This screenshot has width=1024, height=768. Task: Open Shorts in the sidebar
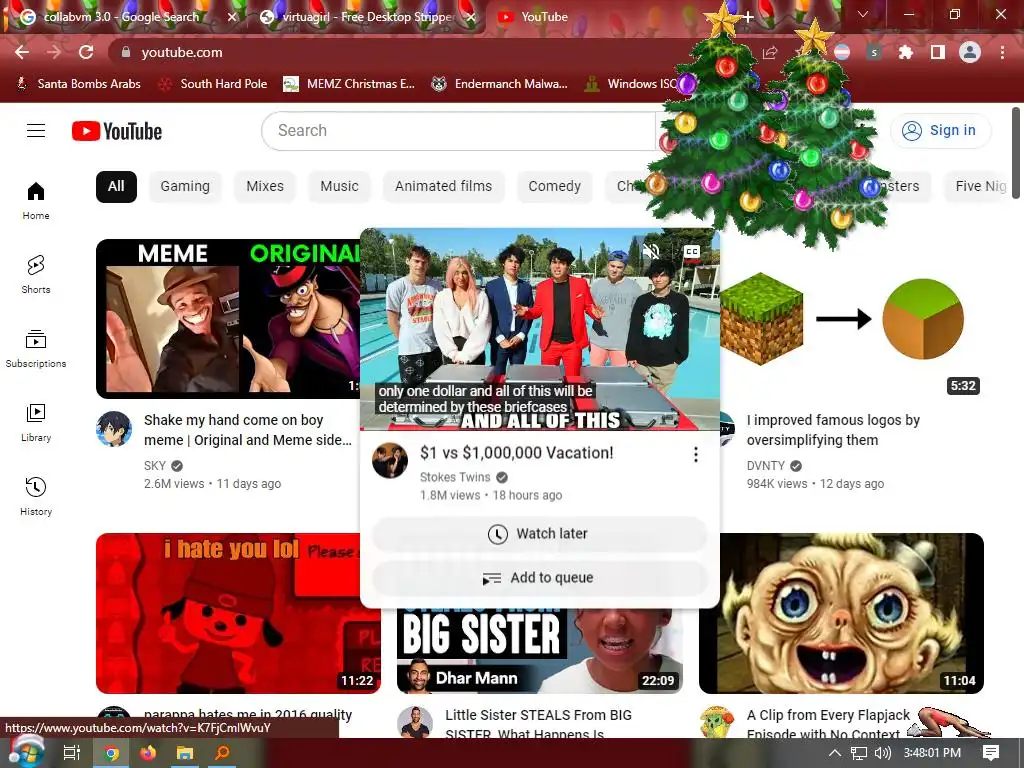pyautogui.click(x=36, y=274)
